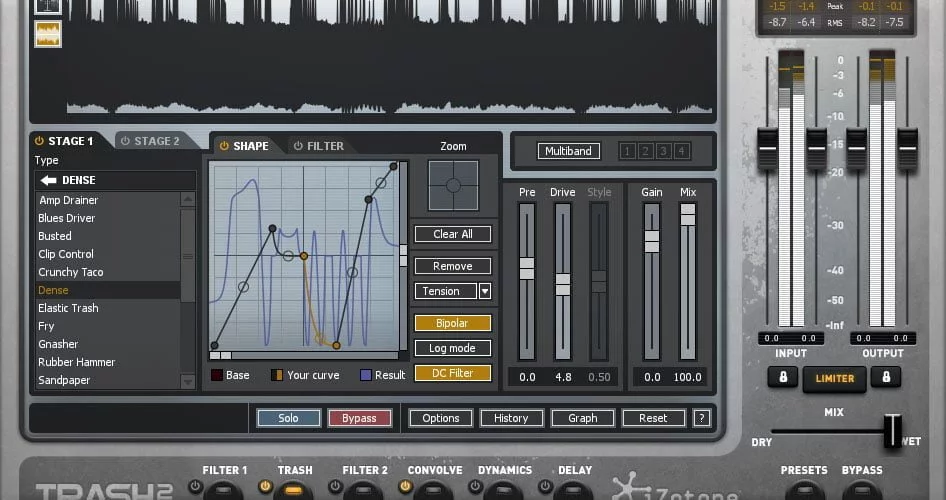Enable the Dynamics module power button
The image size is (946, 500).
tap(475, 486)
